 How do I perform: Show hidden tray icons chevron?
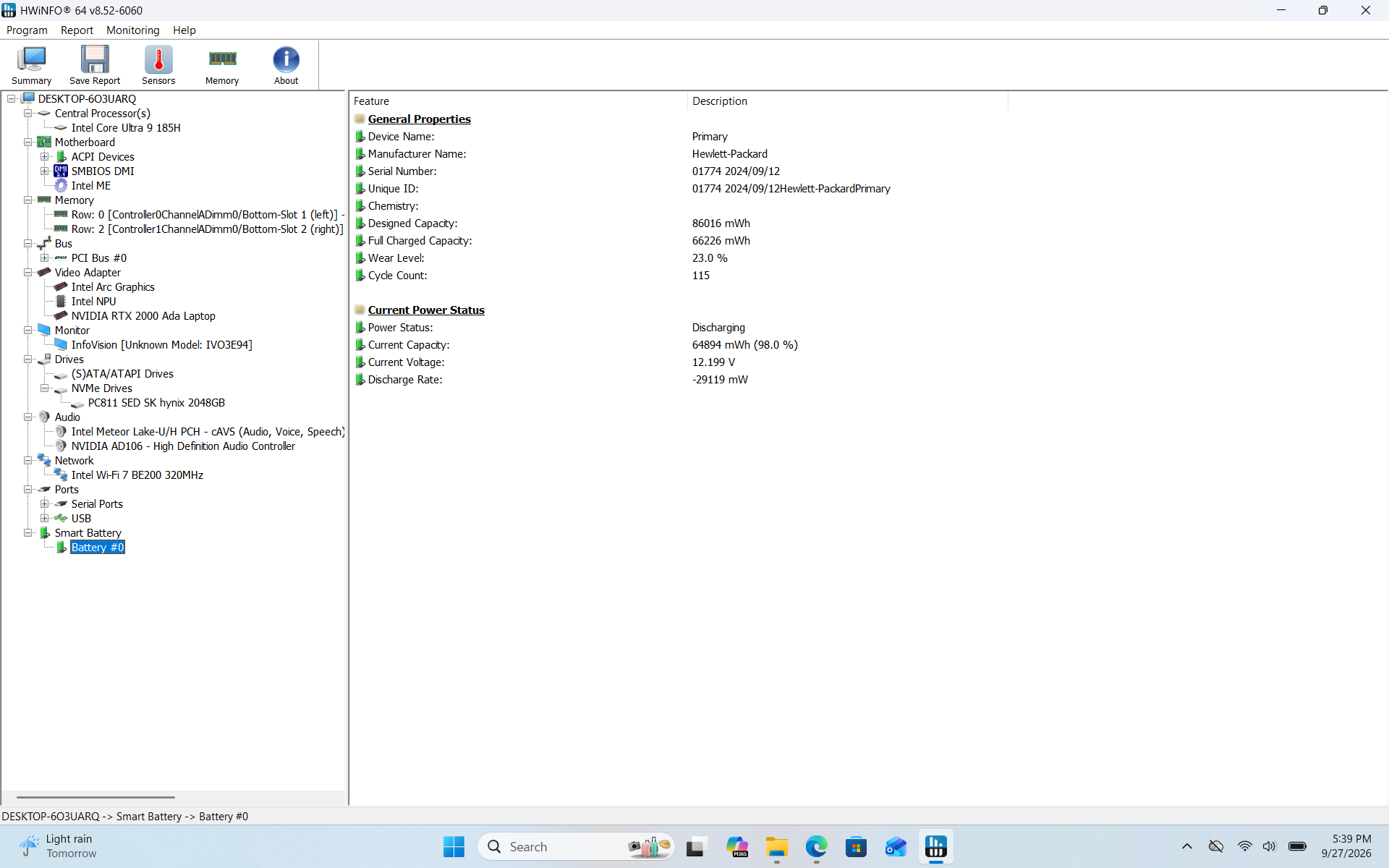click(1186, 846)
